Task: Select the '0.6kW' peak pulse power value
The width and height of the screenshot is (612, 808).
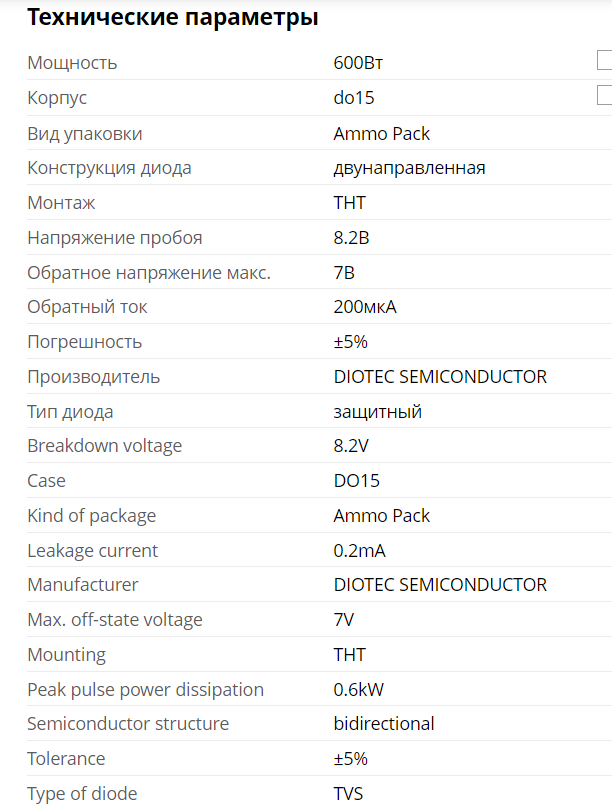Action: tap(360, 690)
